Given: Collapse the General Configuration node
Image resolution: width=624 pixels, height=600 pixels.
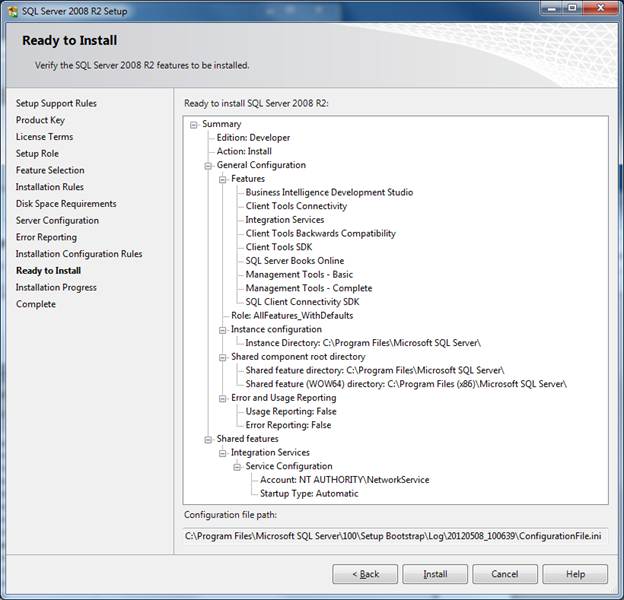Looking at the screenshot, I should [208, 166].
